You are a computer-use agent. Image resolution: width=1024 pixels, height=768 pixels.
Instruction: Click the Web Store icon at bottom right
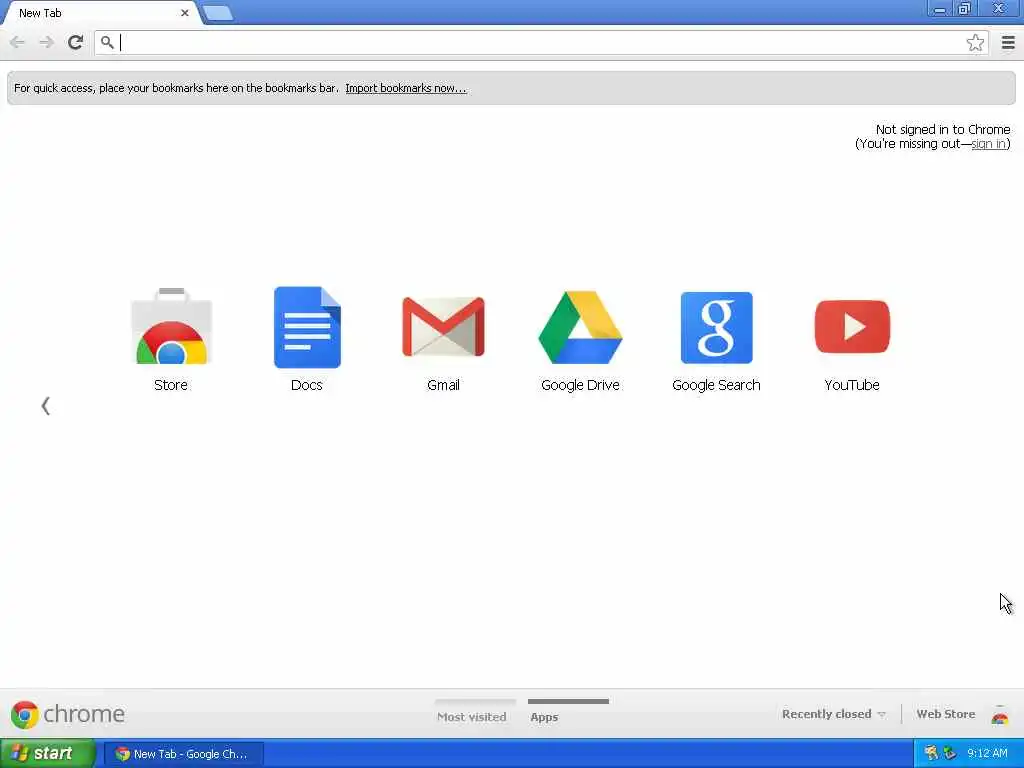(1000, 715)
